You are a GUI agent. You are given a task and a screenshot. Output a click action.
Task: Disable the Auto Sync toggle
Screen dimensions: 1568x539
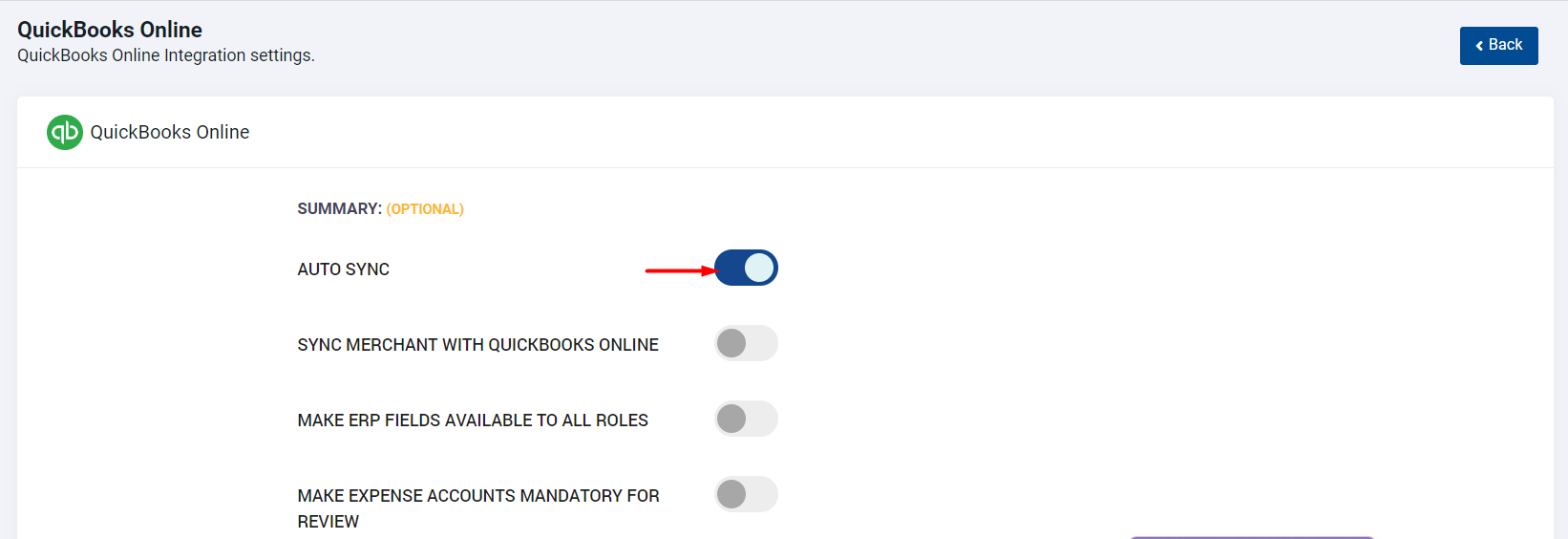(746, 268)
